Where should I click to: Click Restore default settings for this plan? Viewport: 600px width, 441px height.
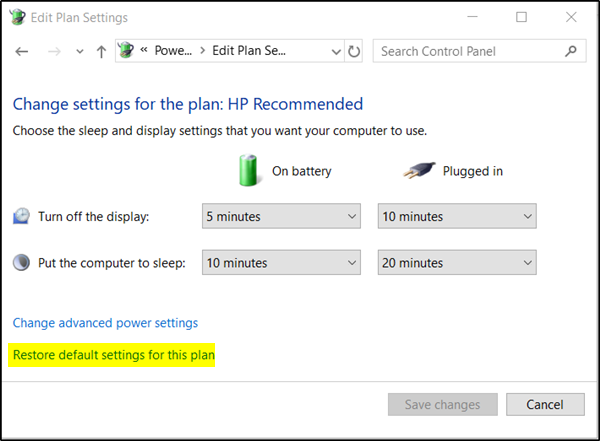pyautogui.click(x=114, y=355)
